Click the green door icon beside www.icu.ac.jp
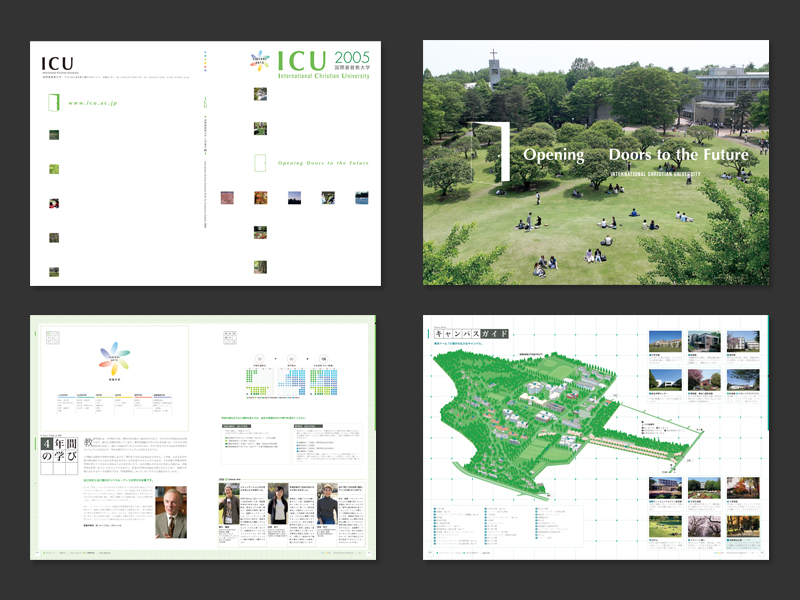Viewport: 800px width, 600px height. [53, 102]
